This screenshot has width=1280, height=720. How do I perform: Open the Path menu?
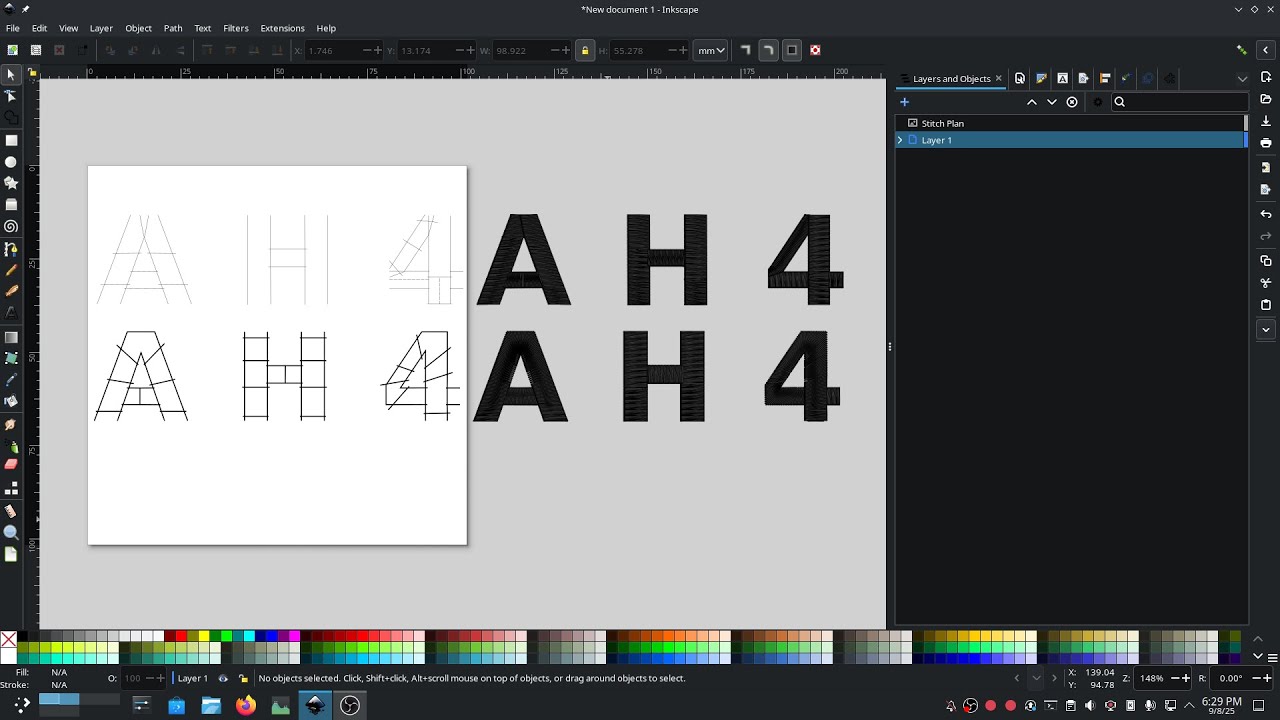point(173,28)
